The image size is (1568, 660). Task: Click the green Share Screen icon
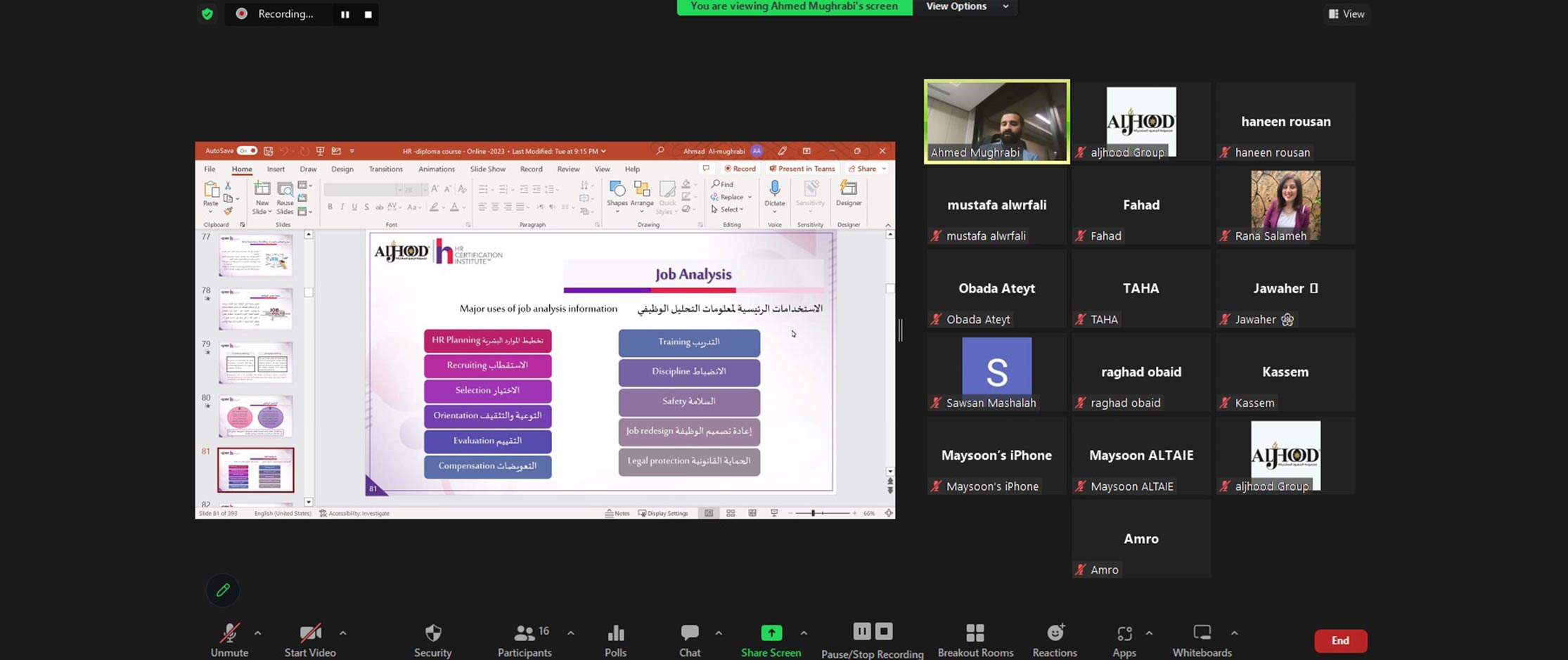tap(771, 633)
